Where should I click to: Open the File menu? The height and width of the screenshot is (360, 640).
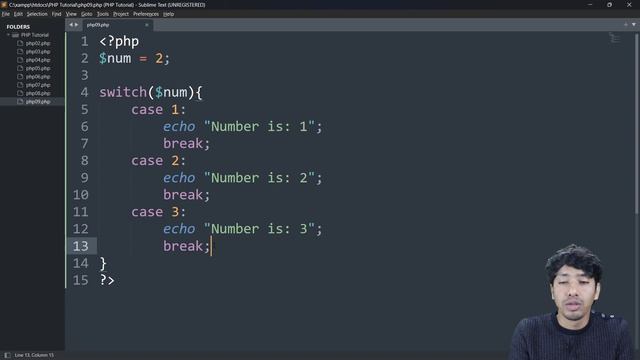[6, 14]
